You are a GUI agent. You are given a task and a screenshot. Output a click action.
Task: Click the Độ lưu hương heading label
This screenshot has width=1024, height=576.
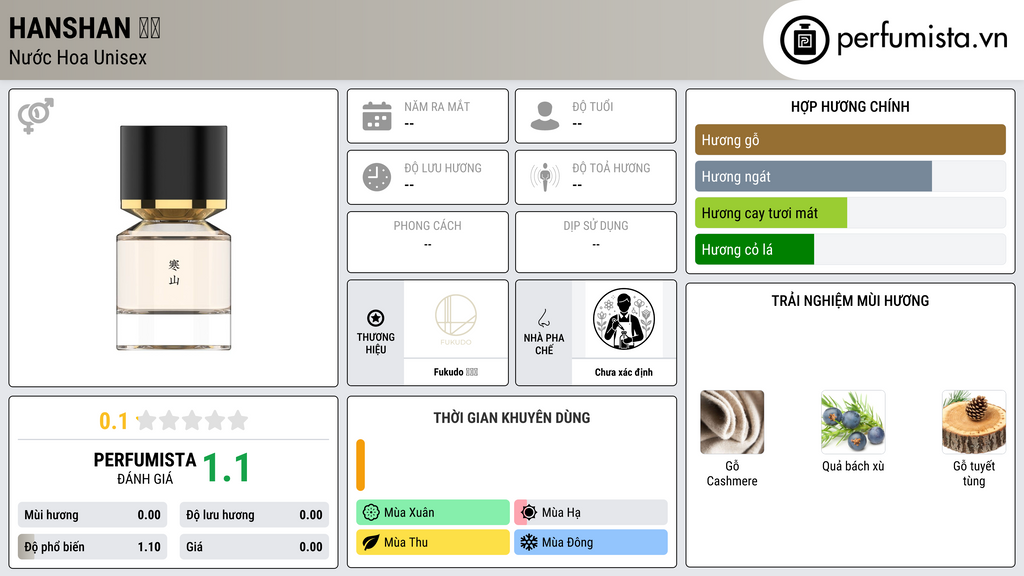click(x=443, y=168)
